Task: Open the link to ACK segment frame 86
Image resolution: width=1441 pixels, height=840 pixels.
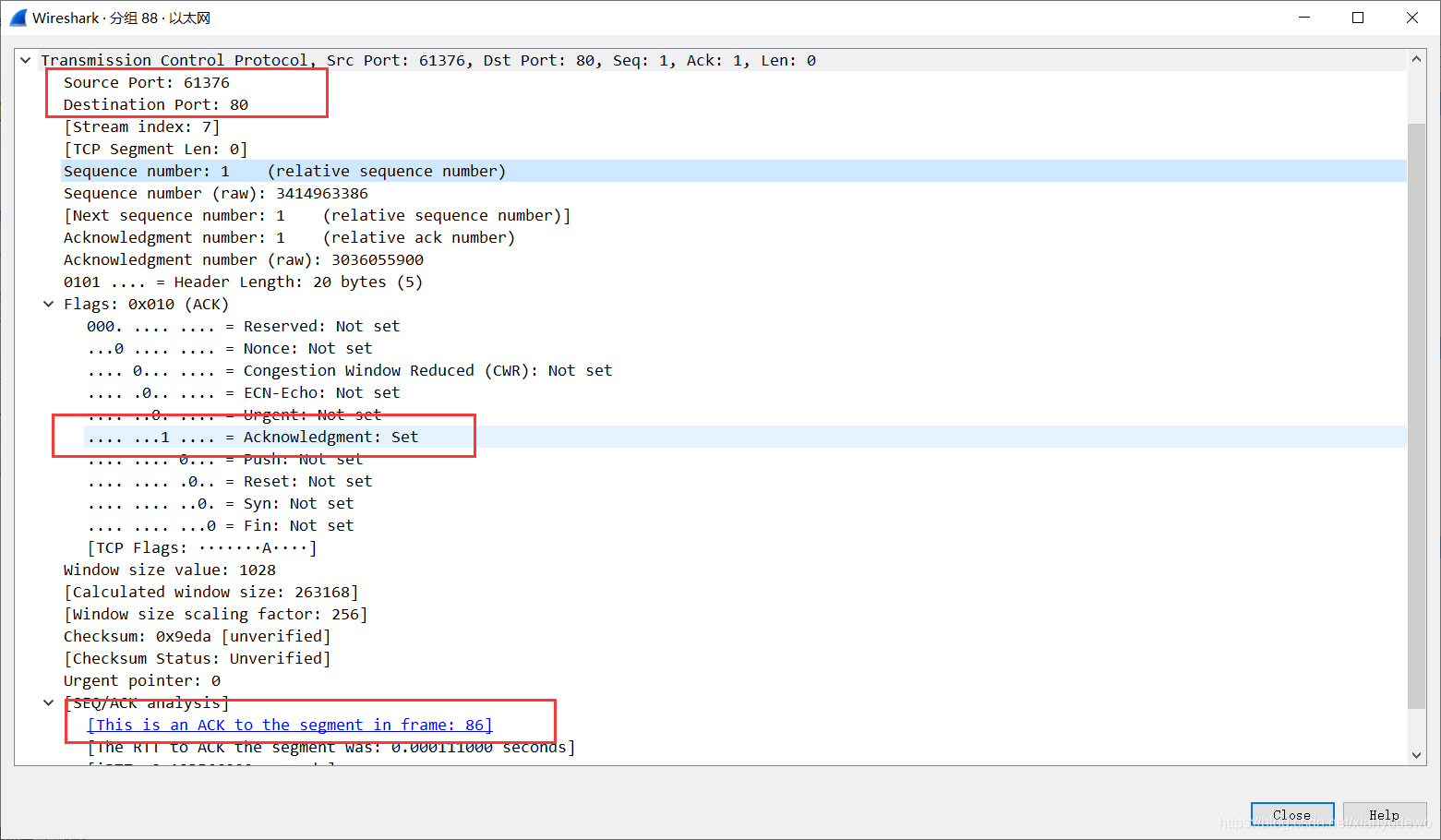Action: pos(290,725)
